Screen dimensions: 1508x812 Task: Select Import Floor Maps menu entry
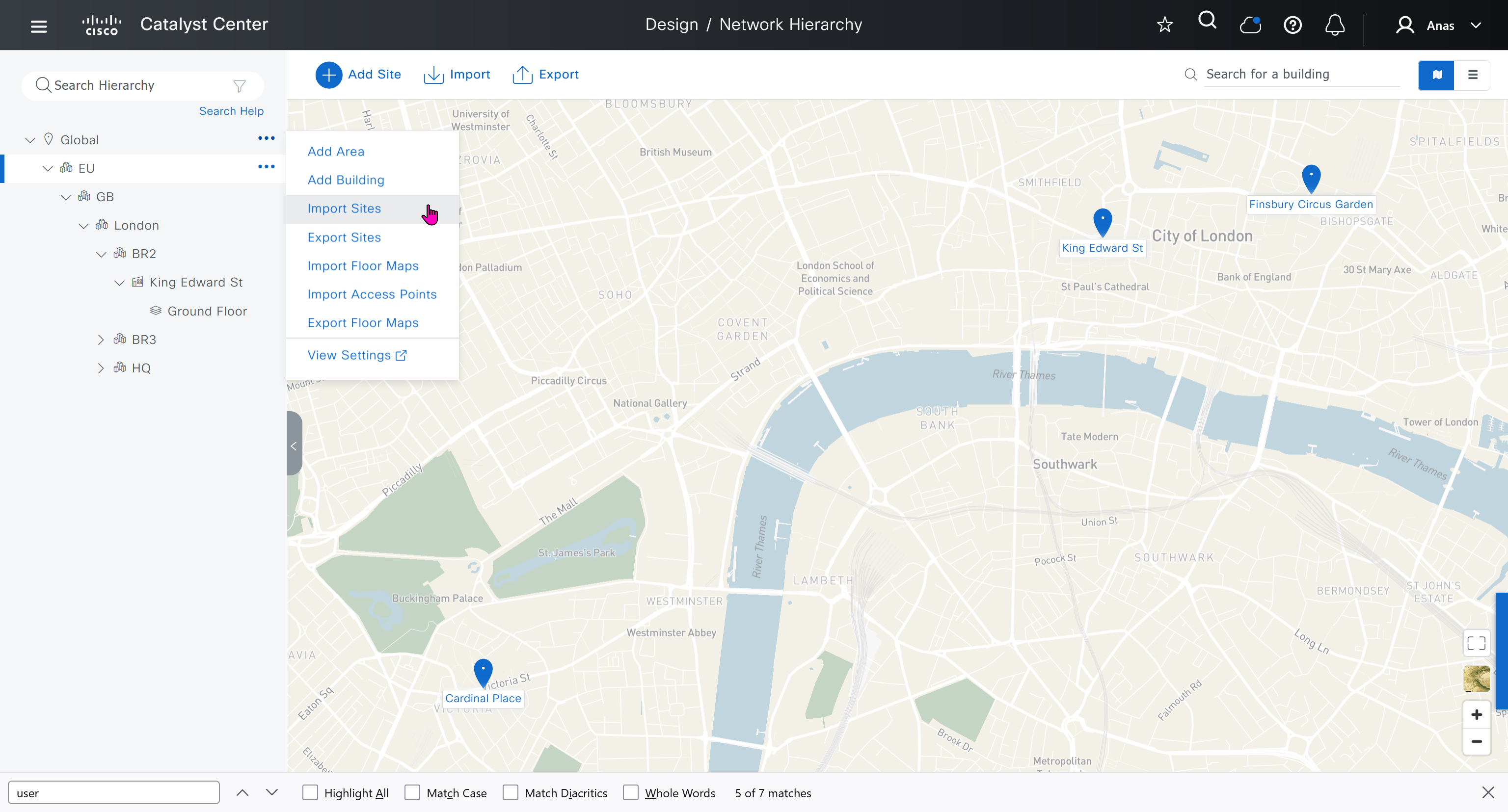pos(363,266)
